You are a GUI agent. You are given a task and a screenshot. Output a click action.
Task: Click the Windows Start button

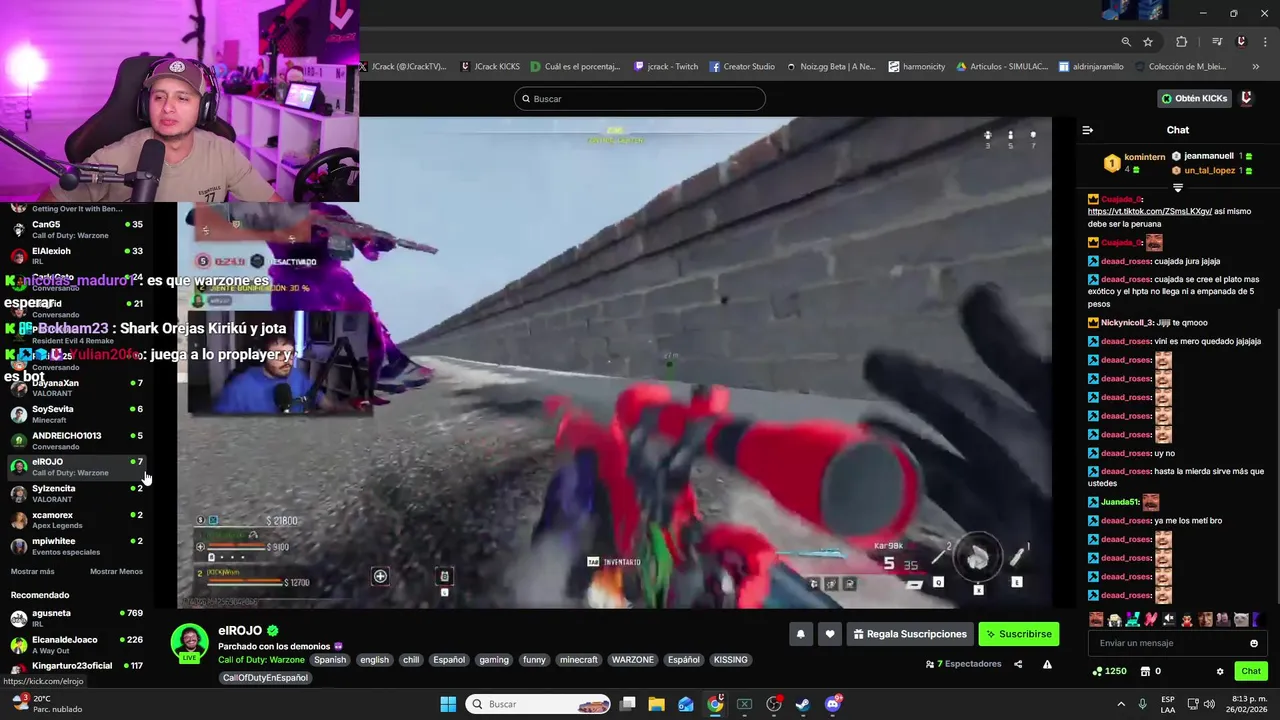(x=448, y=704)
